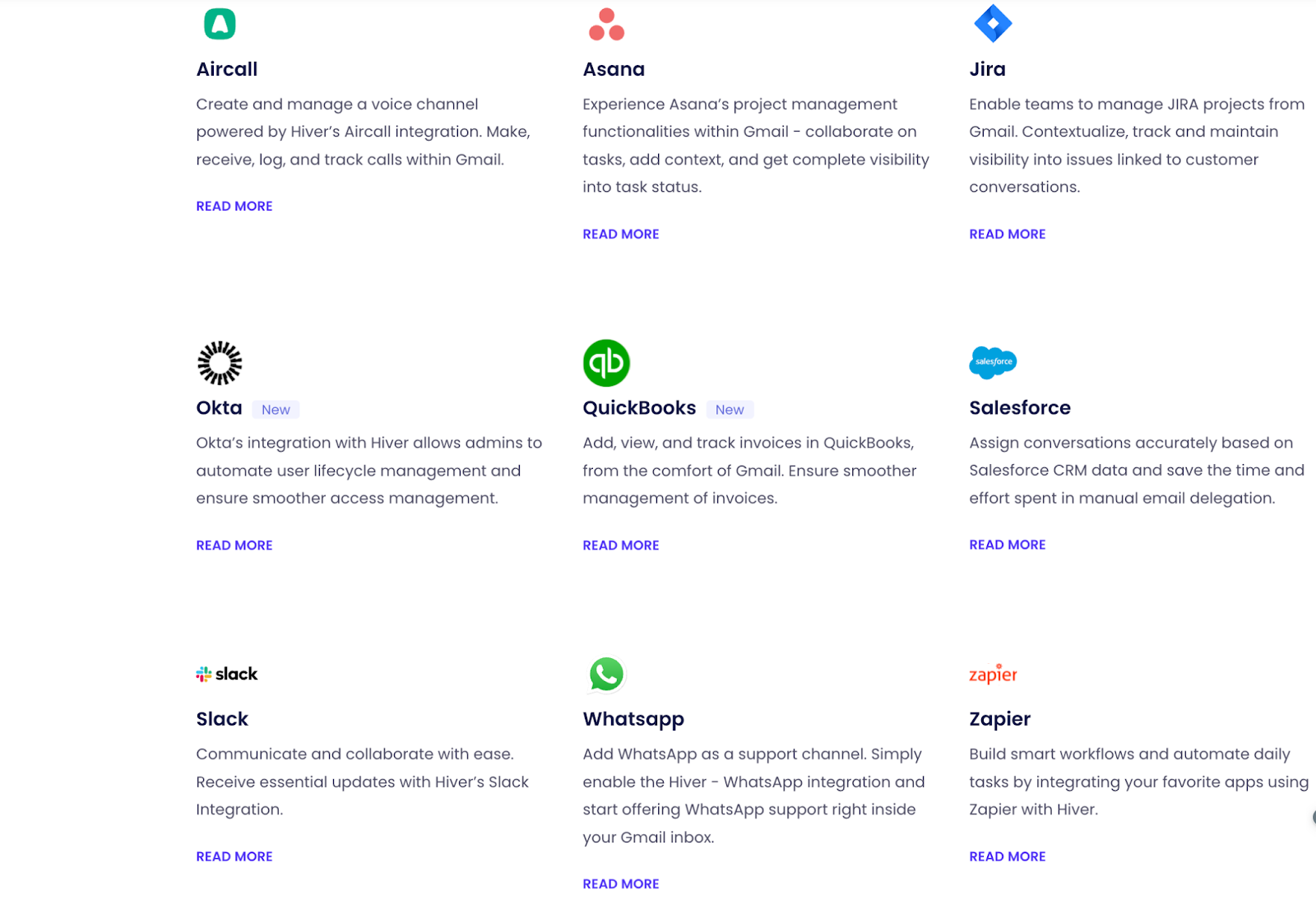Open READ MORE under Jira
This screenshot has width=1316, height=919.
pyautogui.click(x=1008, y=234)
